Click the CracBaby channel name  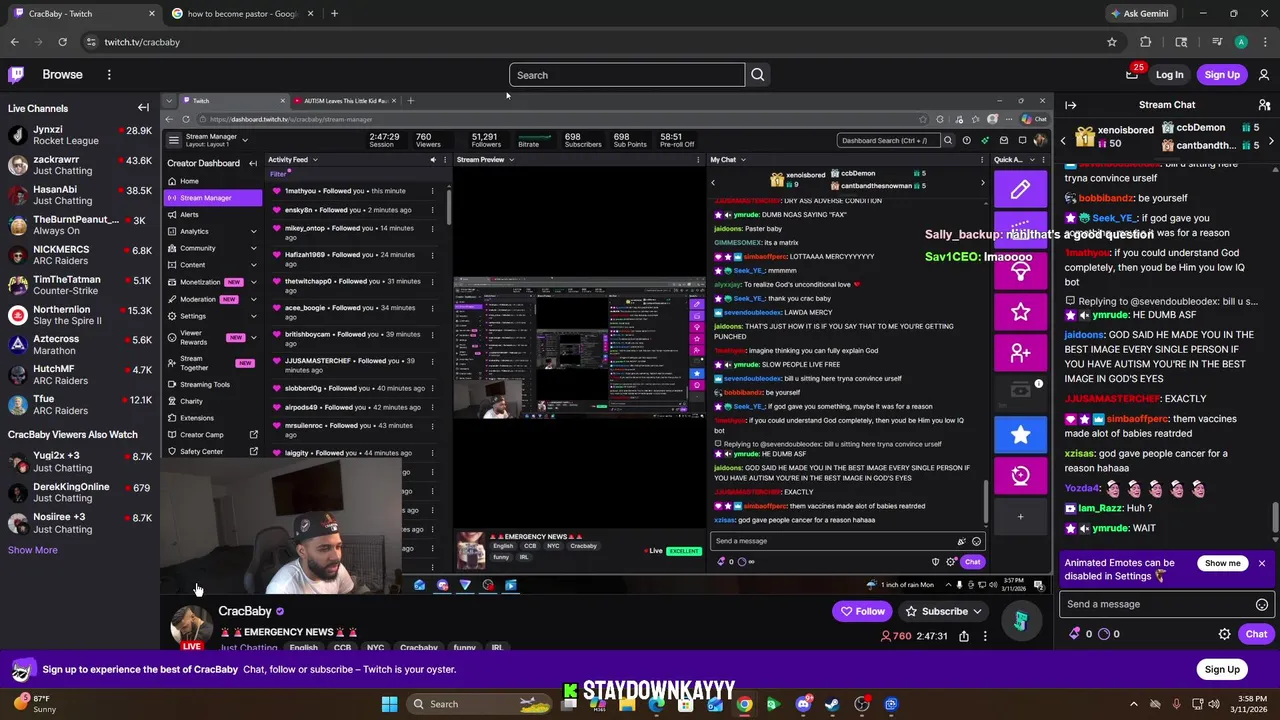tap(245, 611)
